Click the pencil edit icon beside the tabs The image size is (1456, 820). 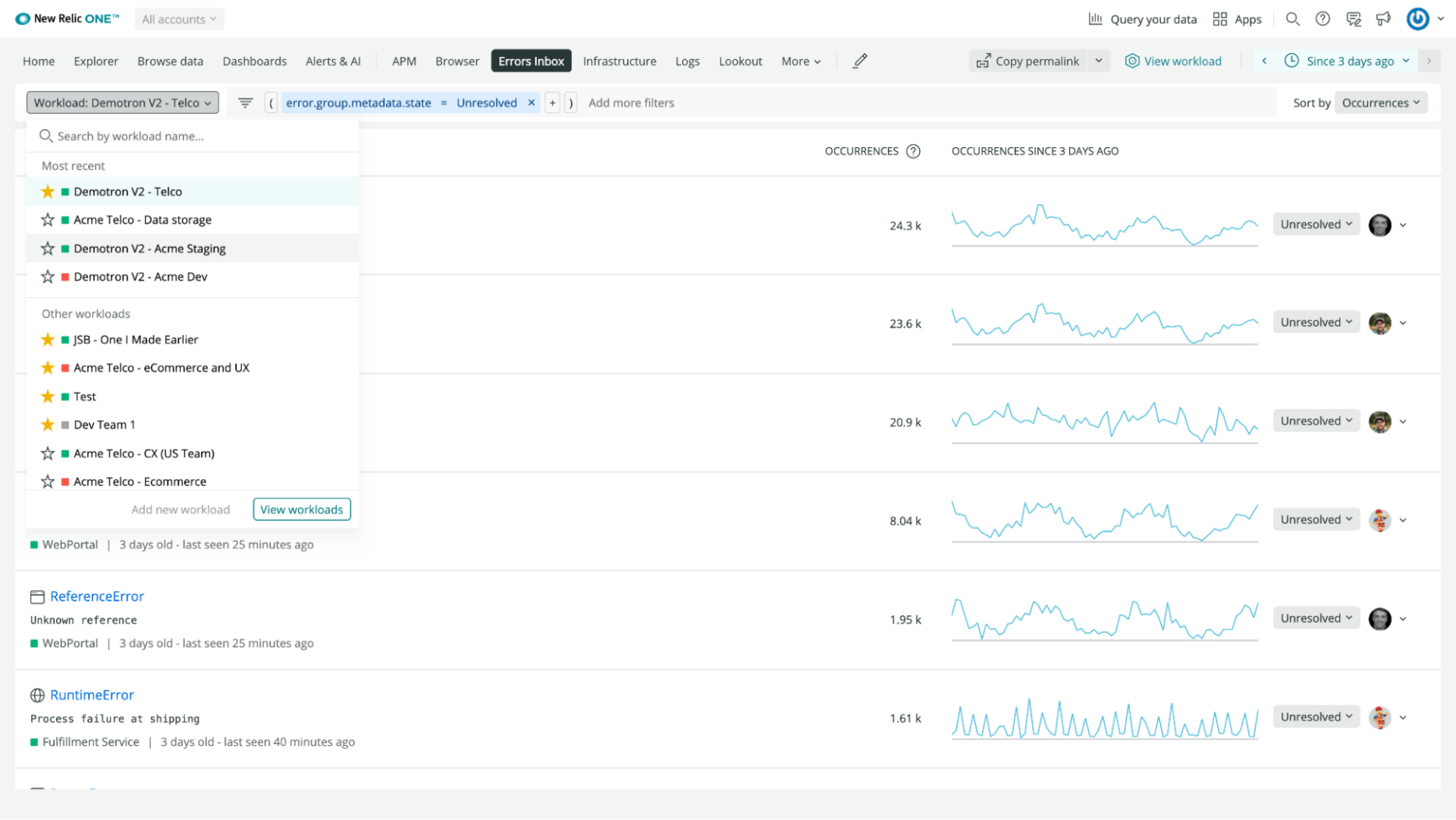(859, 61)
